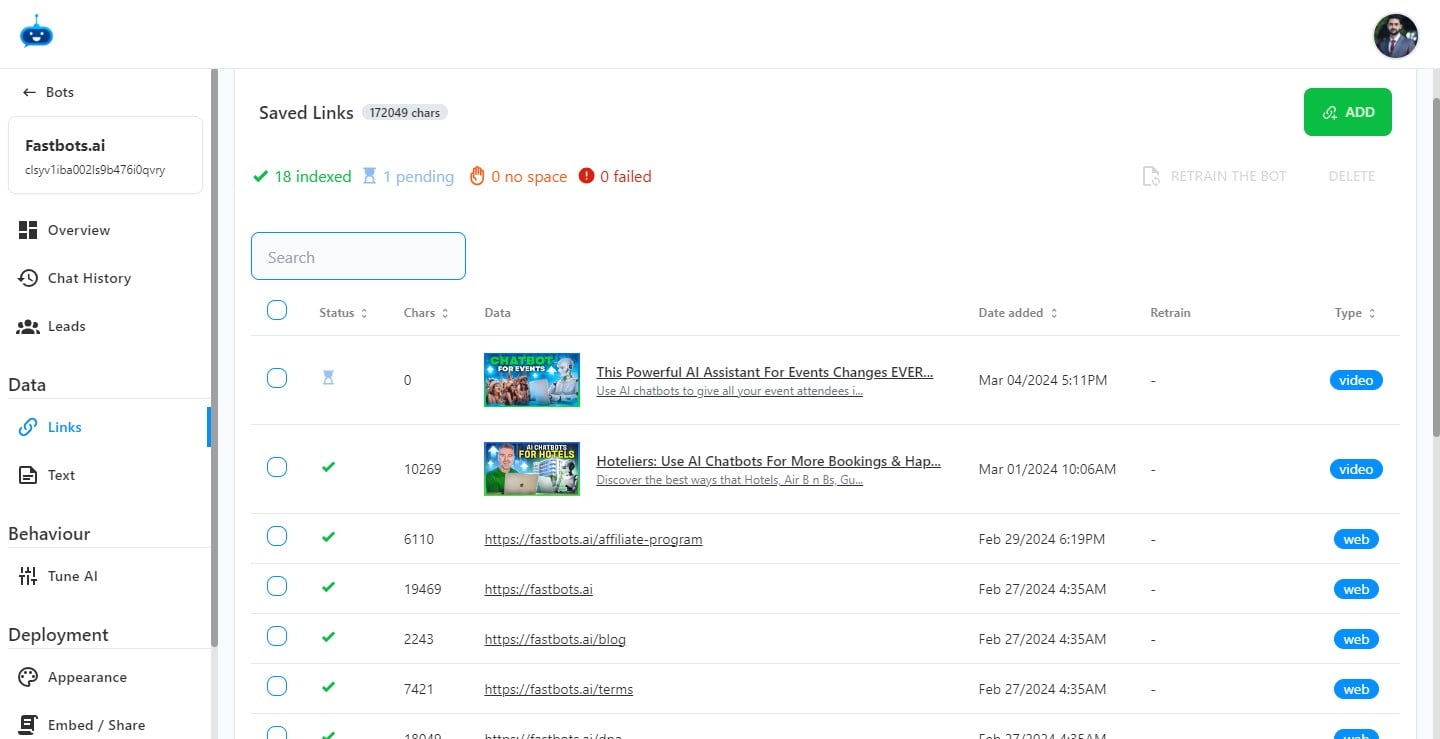Open the fastbots.ai/blog link
The width and height of the screenshot is (1440, 739).
(x=554, y=638)
